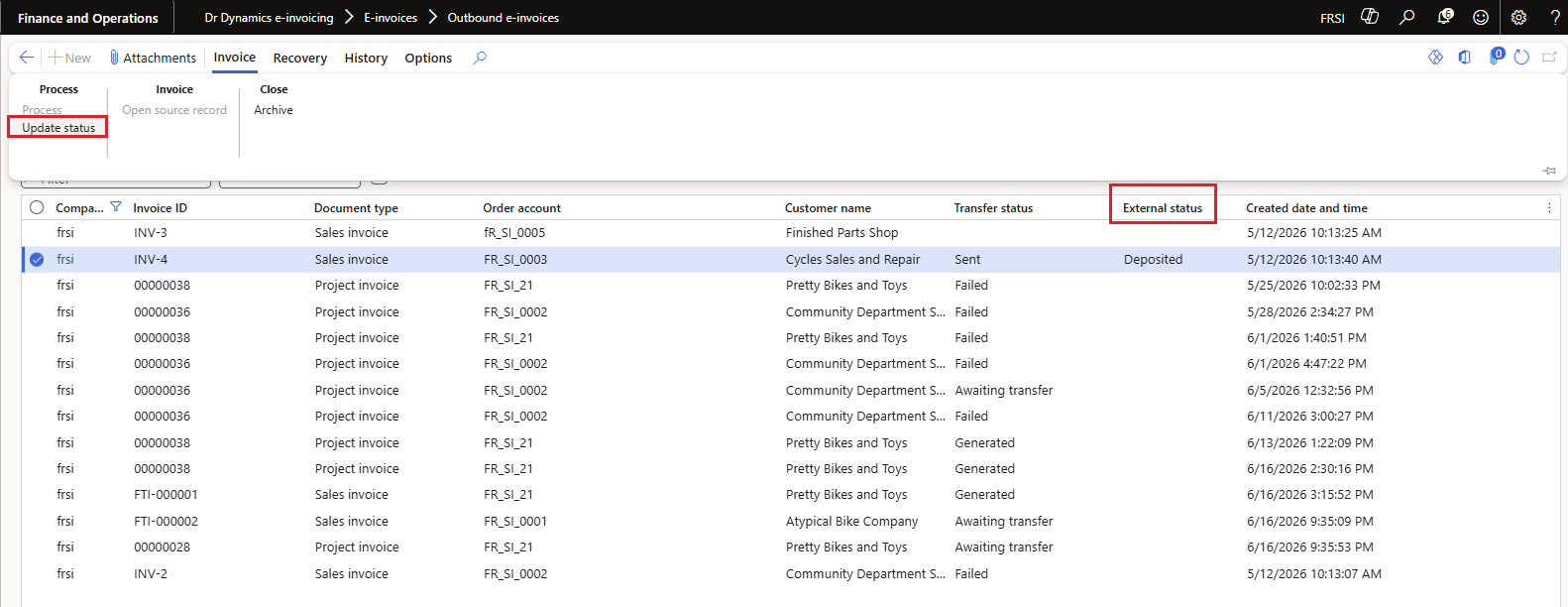The width and height of the screenshot is (1568, 607).
Task: Open invoice INV-3
Action: (x=151, y=232)
